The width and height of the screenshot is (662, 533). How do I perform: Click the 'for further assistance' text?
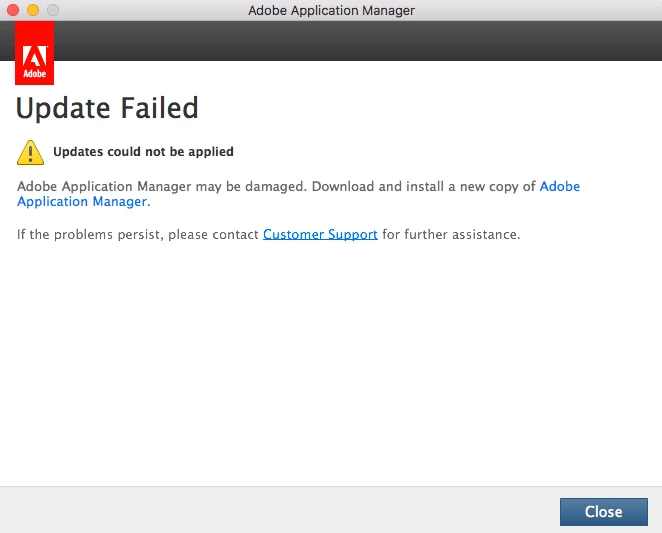tap(450, 234)
